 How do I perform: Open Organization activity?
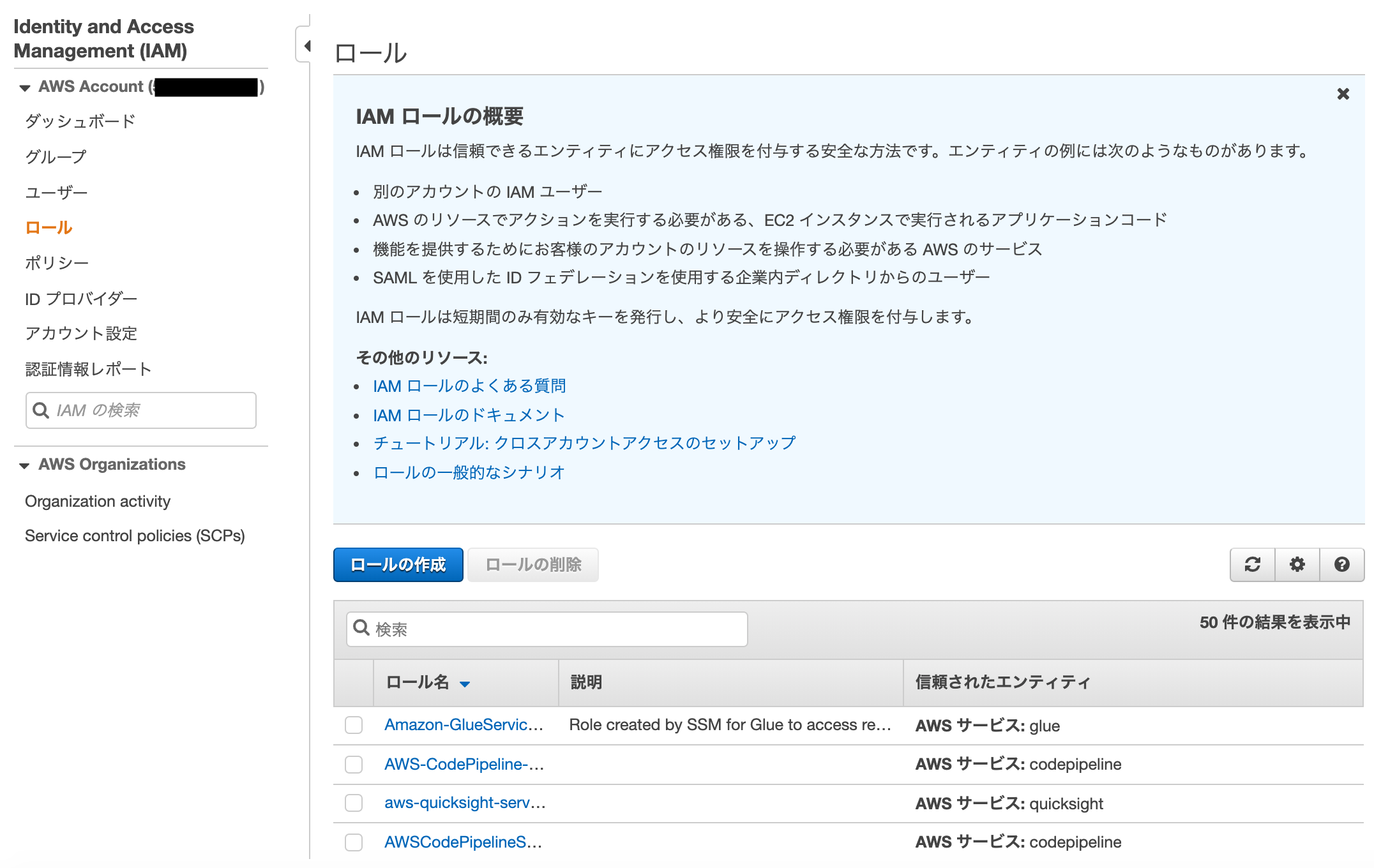pos(98,501)
